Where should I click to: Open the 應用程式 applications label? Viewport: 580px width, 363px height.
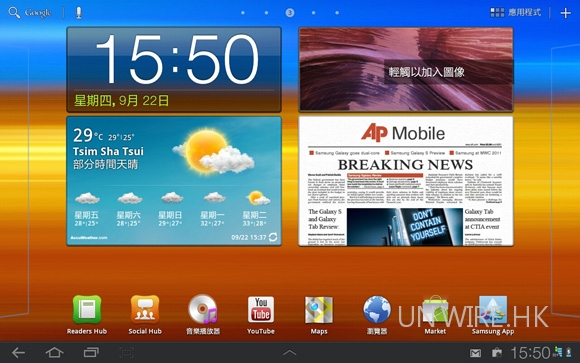pos(525,13)
